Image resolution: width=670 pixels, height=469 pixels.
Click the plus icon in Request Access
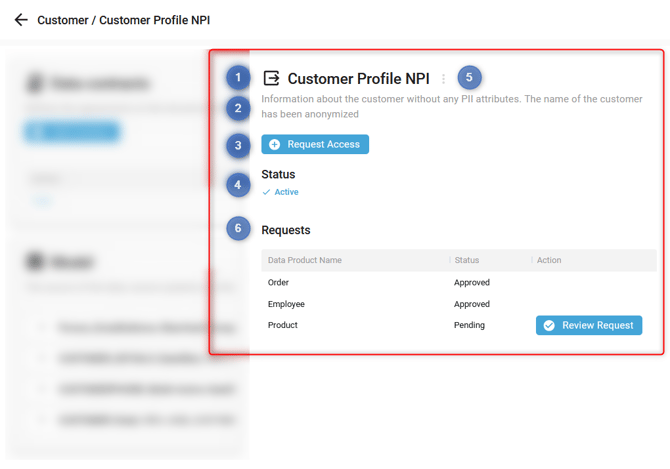pyautogui.click(x=274, y=144)
